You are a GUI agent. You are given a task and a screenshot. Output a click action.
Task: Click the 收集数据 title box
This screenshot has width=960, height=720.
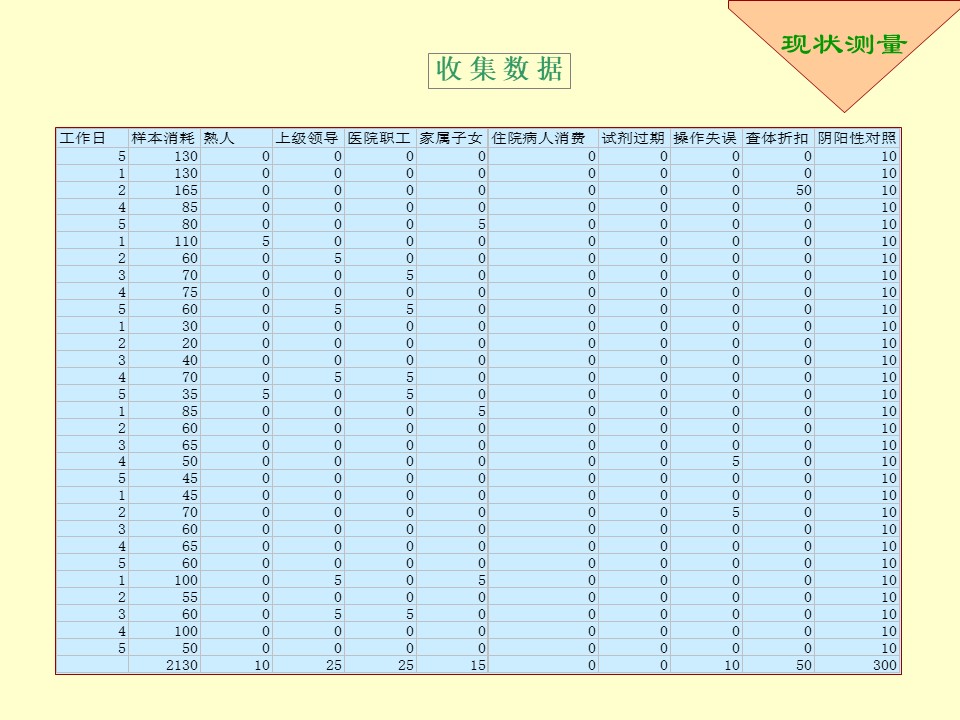[499, 70]
